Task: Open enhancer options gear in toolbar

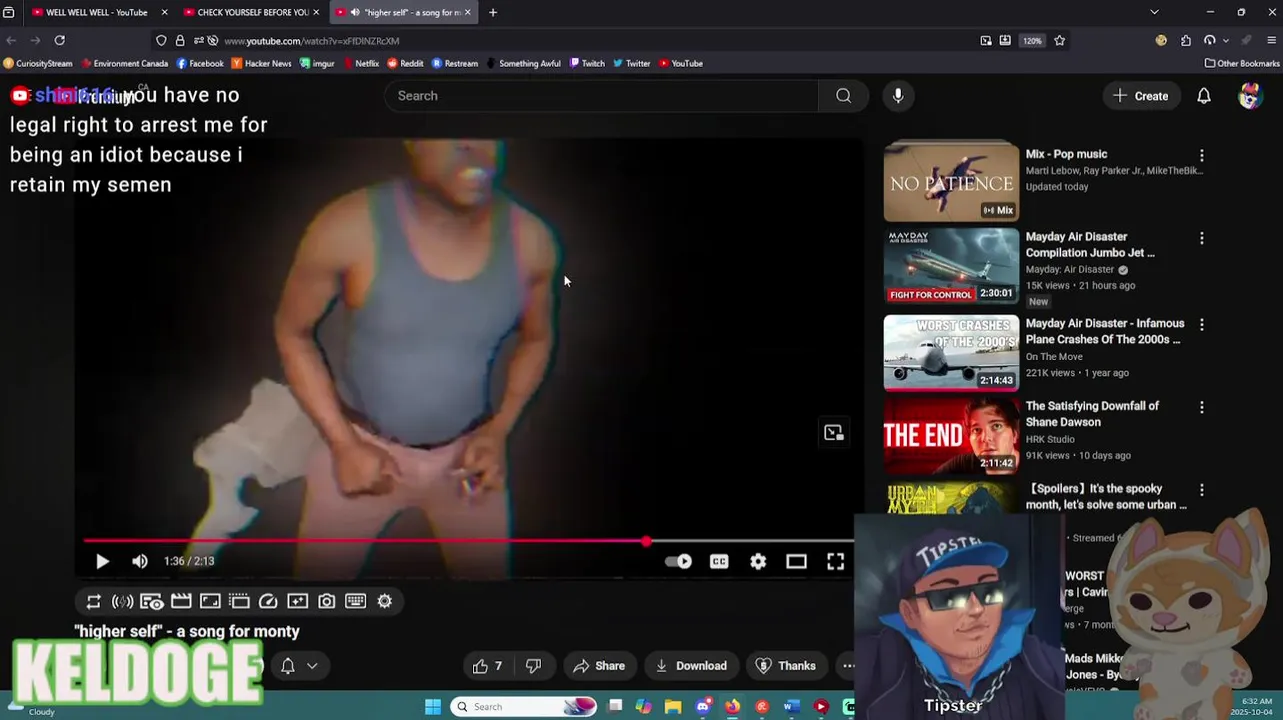Action: pos(385,601)
